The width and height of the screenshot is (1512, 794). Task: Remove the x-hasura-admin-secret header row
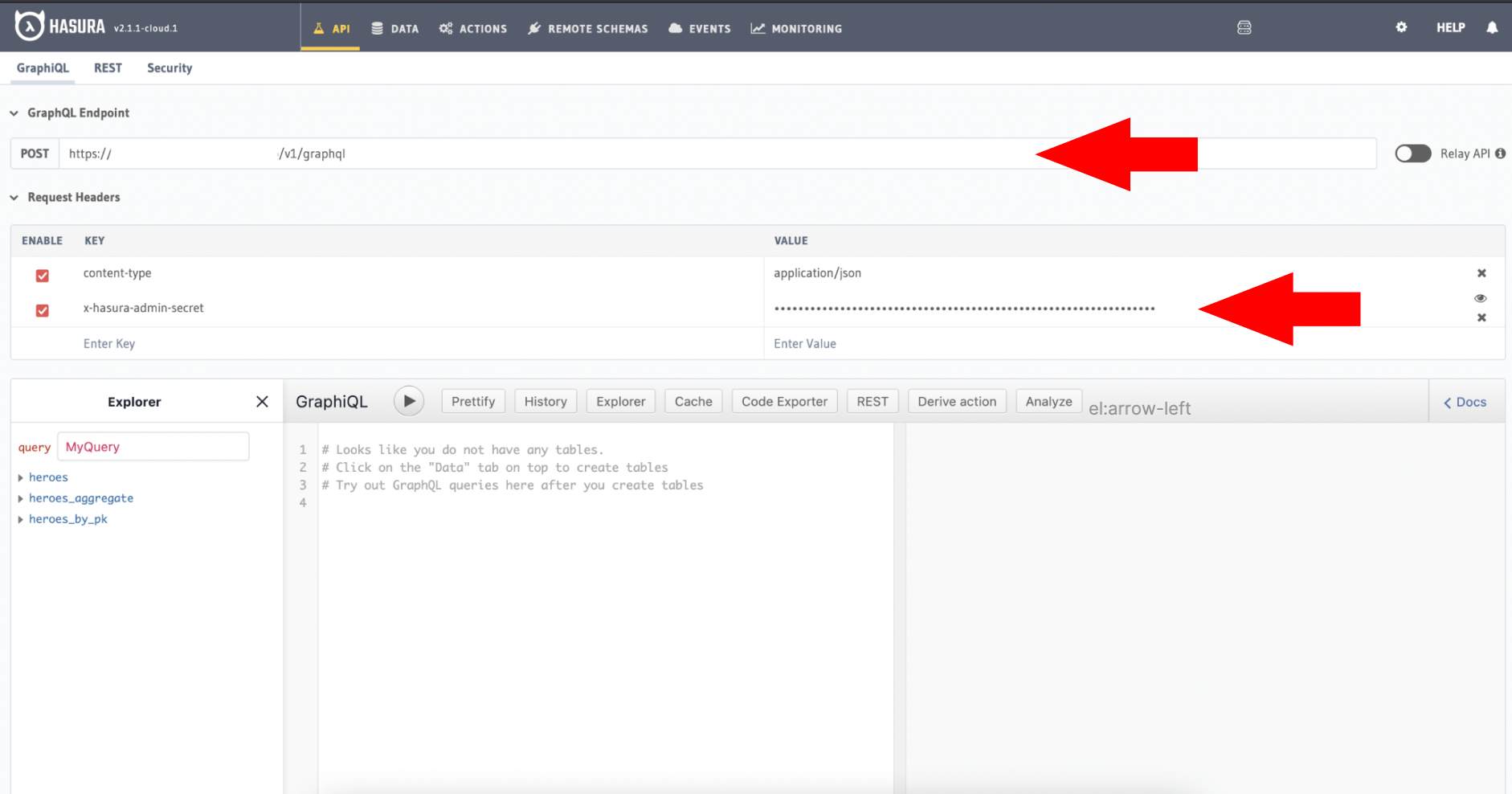click(1481, 317)
